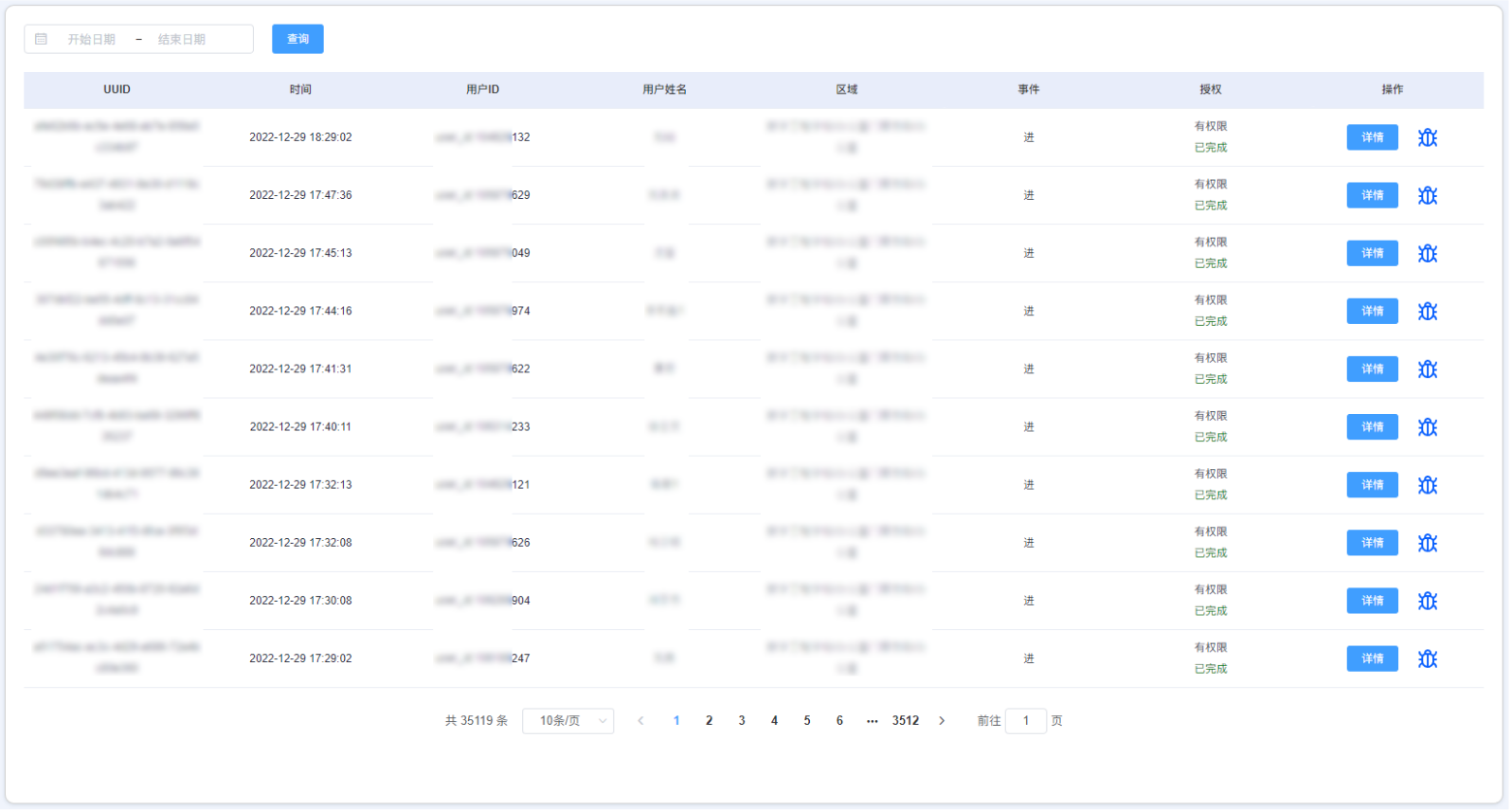Open the 10条/页 page size dropdown

click(568, 722)
